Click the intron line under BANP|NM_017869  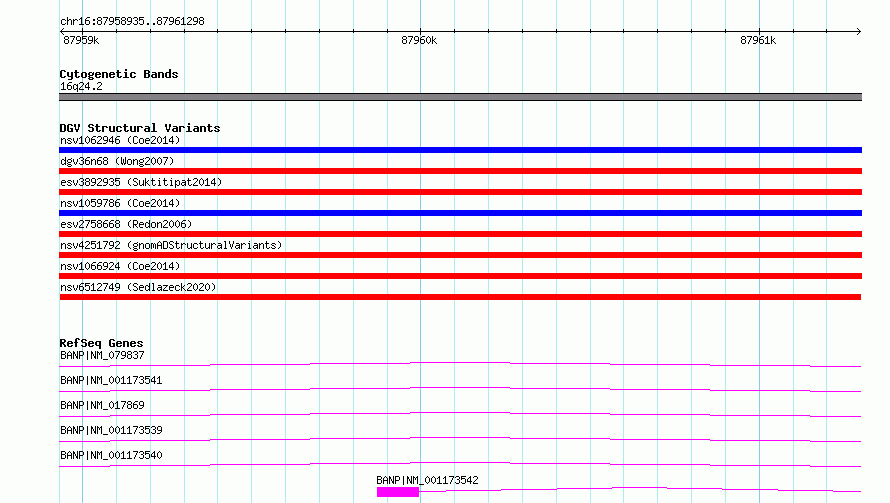pos(460,414)
